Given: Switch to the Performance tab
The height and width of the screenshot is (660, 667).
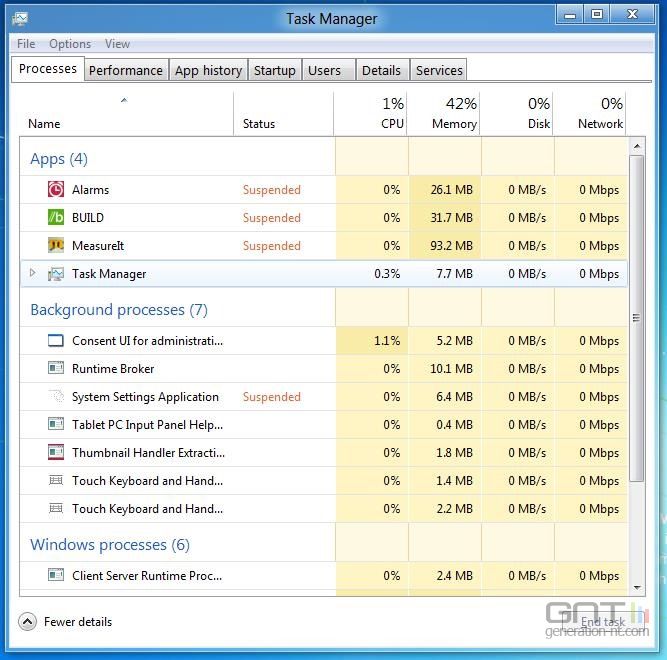Looking at the screenshot, I should click(126, 70).
